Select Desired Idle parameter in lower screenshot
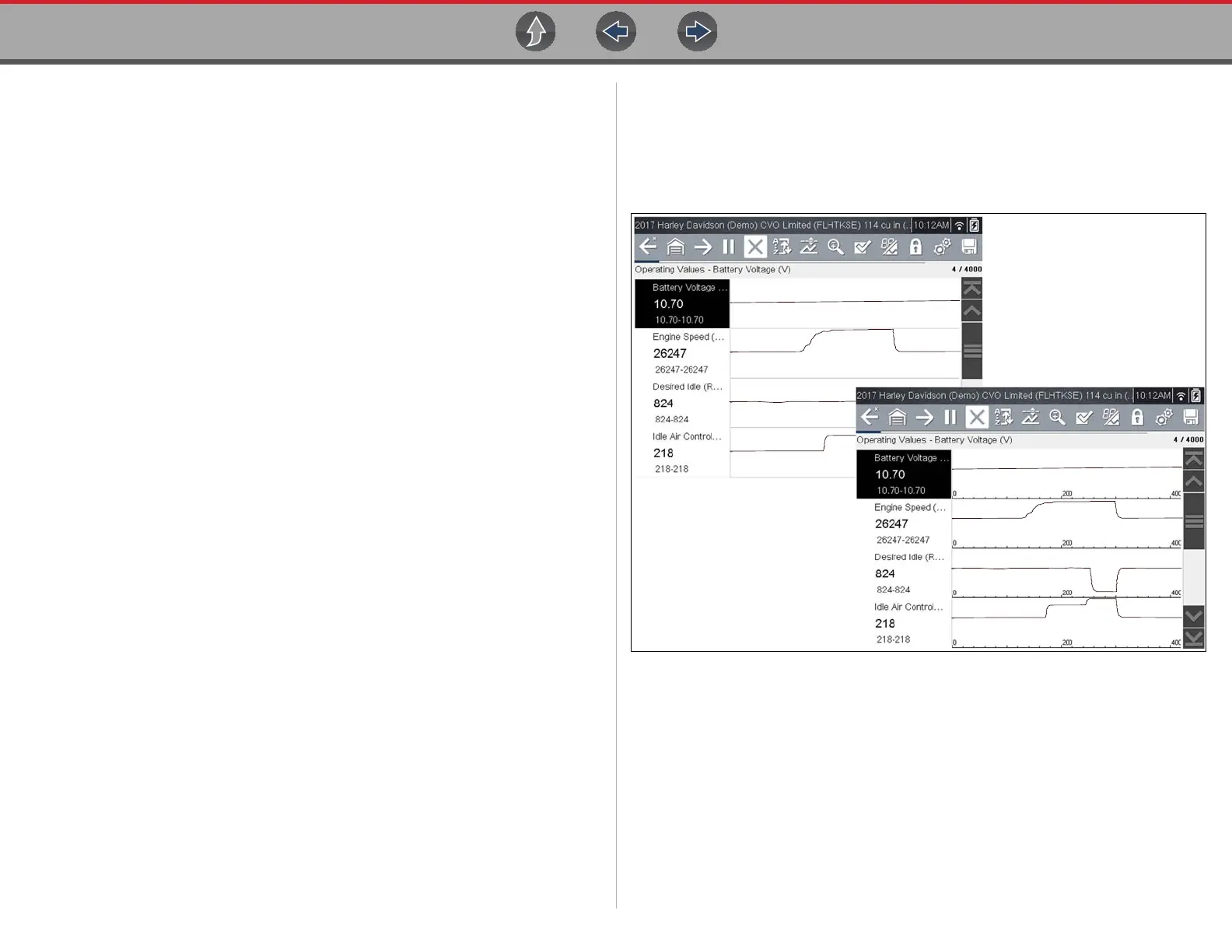1232x952 pixels. [904, 573]
